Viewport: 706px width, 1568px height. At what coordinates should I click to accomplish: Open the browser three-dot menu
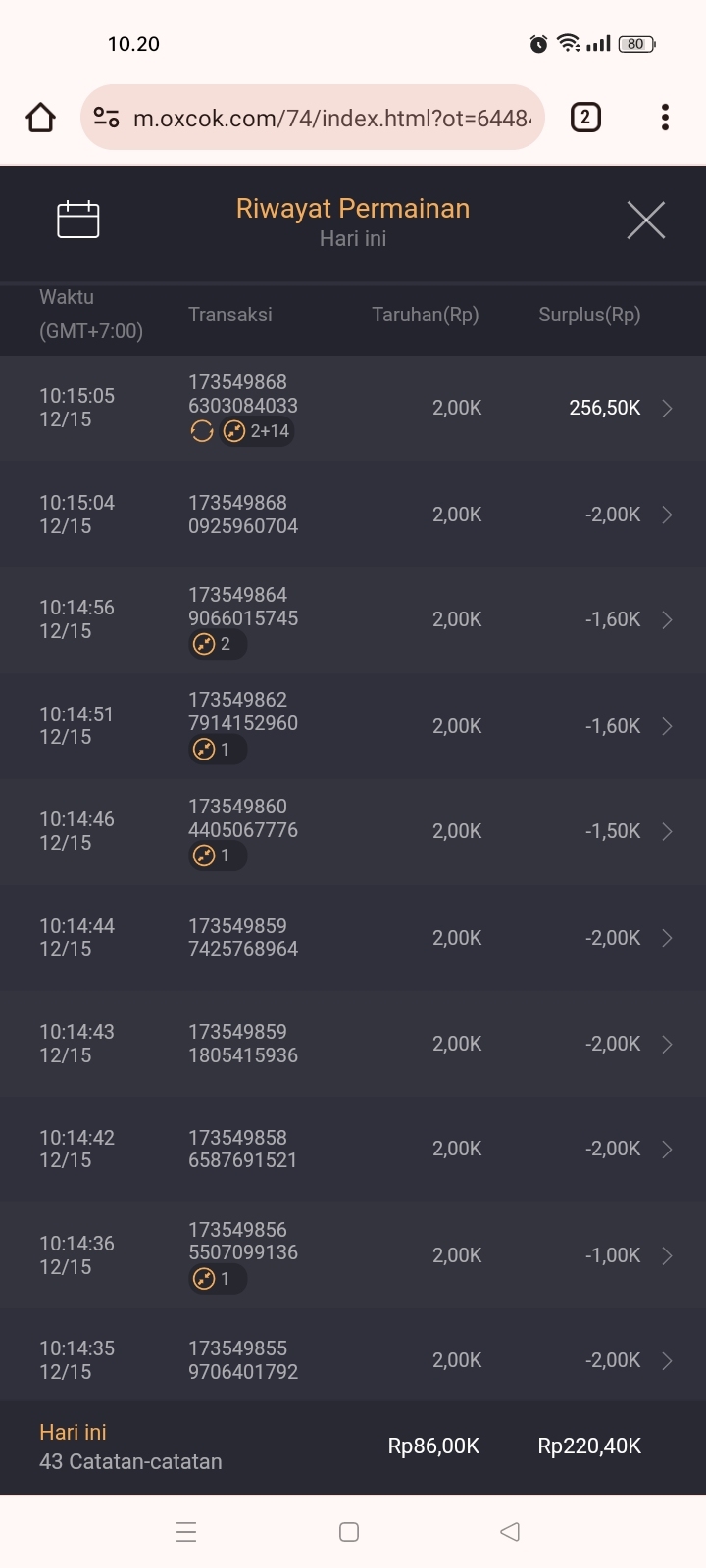[665, 118]
